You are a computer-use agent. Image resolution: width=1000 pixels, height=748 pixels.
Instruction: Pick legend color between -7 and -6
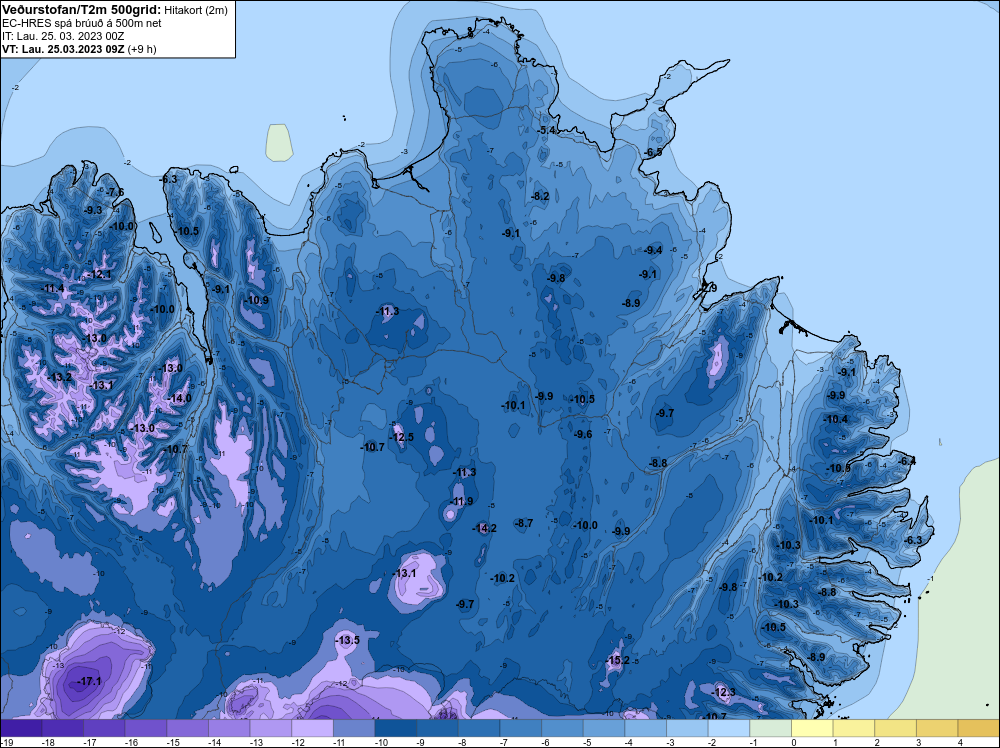pos(520,728)
